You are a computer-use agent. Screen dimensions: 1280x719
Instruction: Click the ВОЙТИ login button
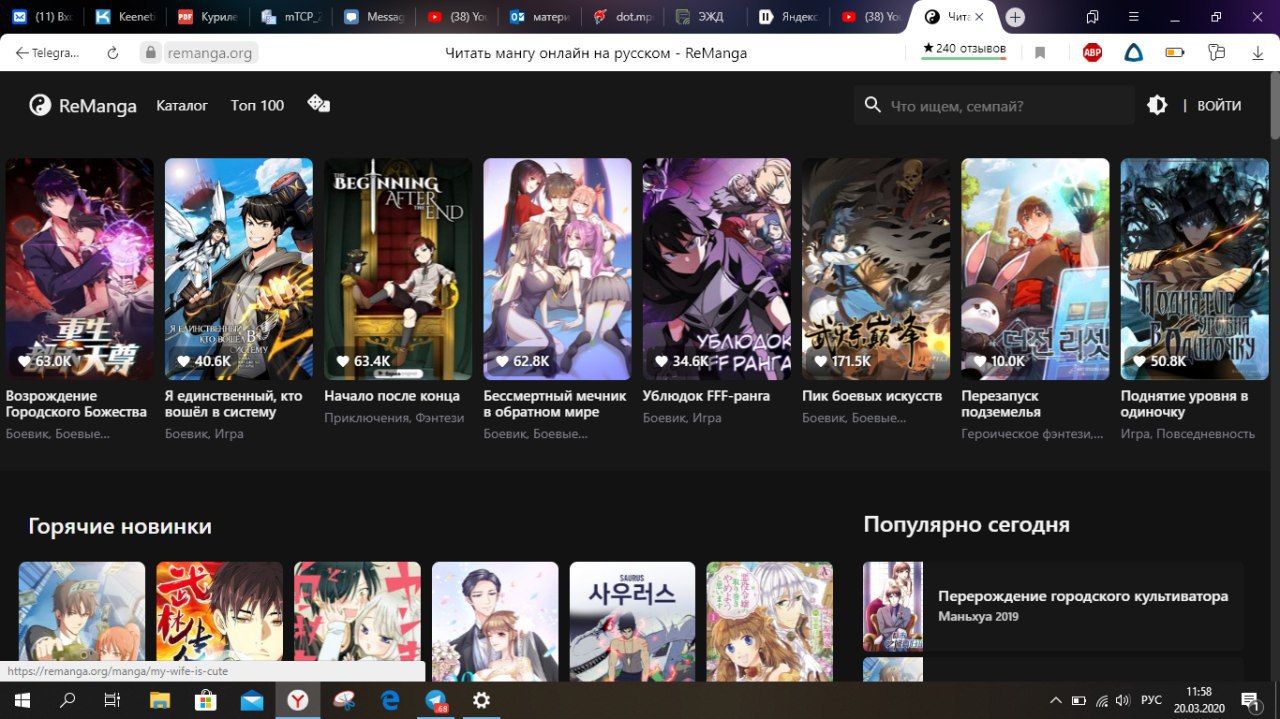pos(1219,105)
